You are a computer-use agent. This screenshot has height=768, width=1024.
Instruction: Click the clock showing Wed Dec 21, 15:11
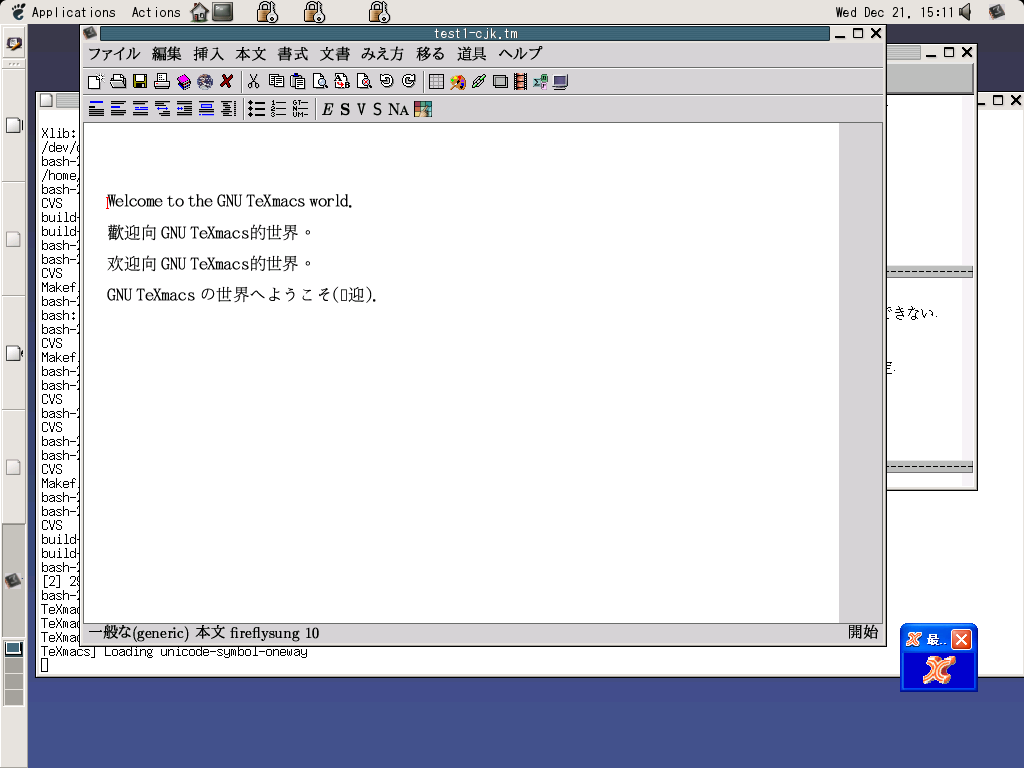894,12
